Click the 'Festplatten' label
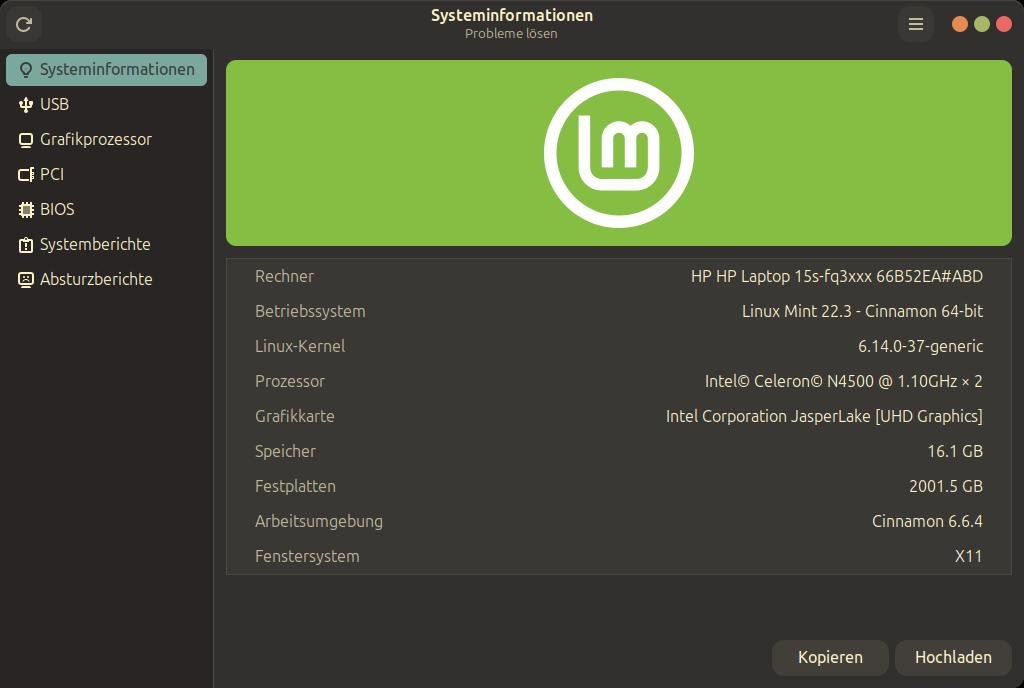This screenshot has width=1024, height=688. click(295, 486)
